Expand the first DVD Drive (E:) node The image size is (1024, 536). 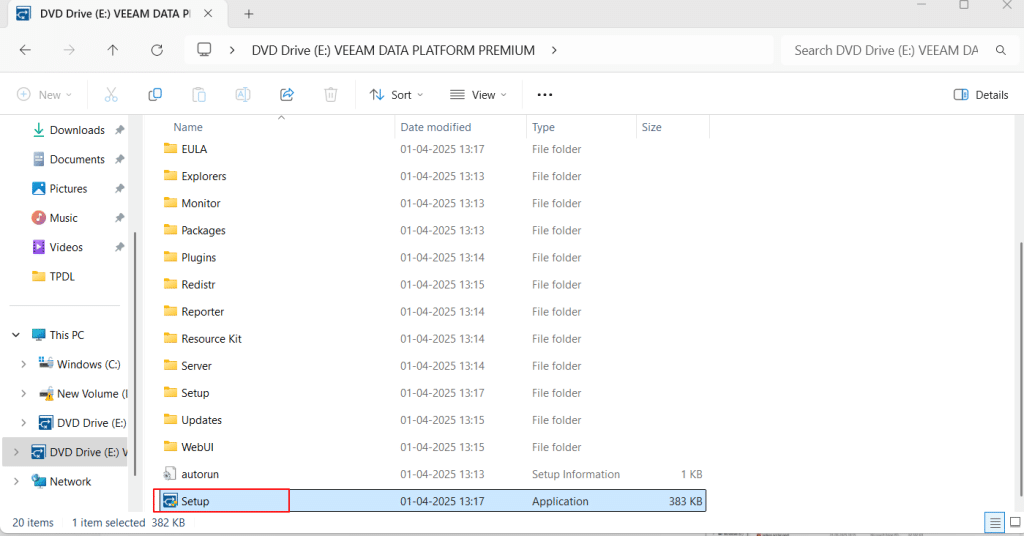coord(24,423)
